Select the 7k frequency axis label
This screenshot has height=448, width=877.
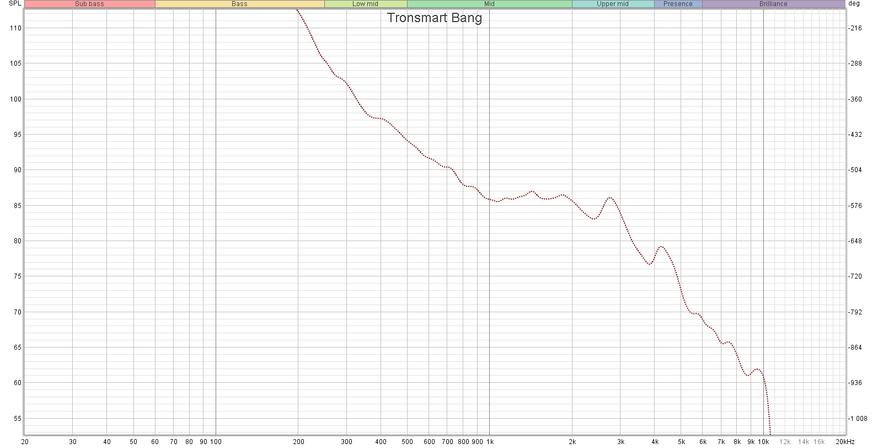coord(722,442)
